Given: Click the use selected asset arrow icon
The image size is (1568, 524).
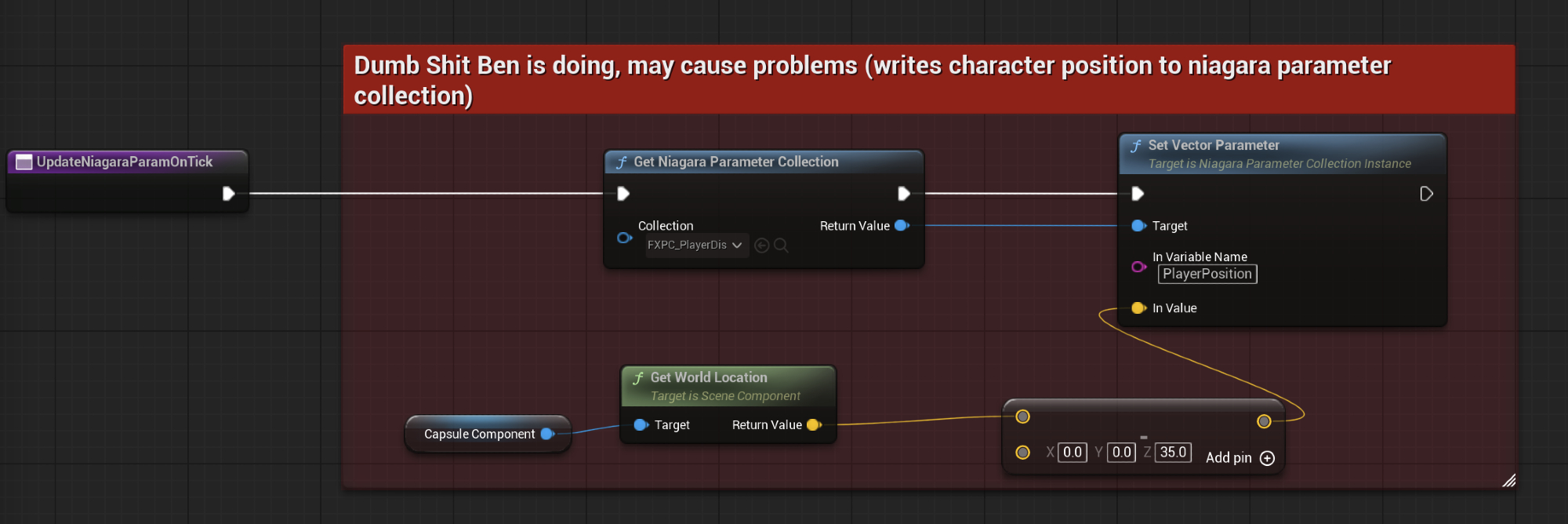Looking at the screenshot, I should coord(761,246).
